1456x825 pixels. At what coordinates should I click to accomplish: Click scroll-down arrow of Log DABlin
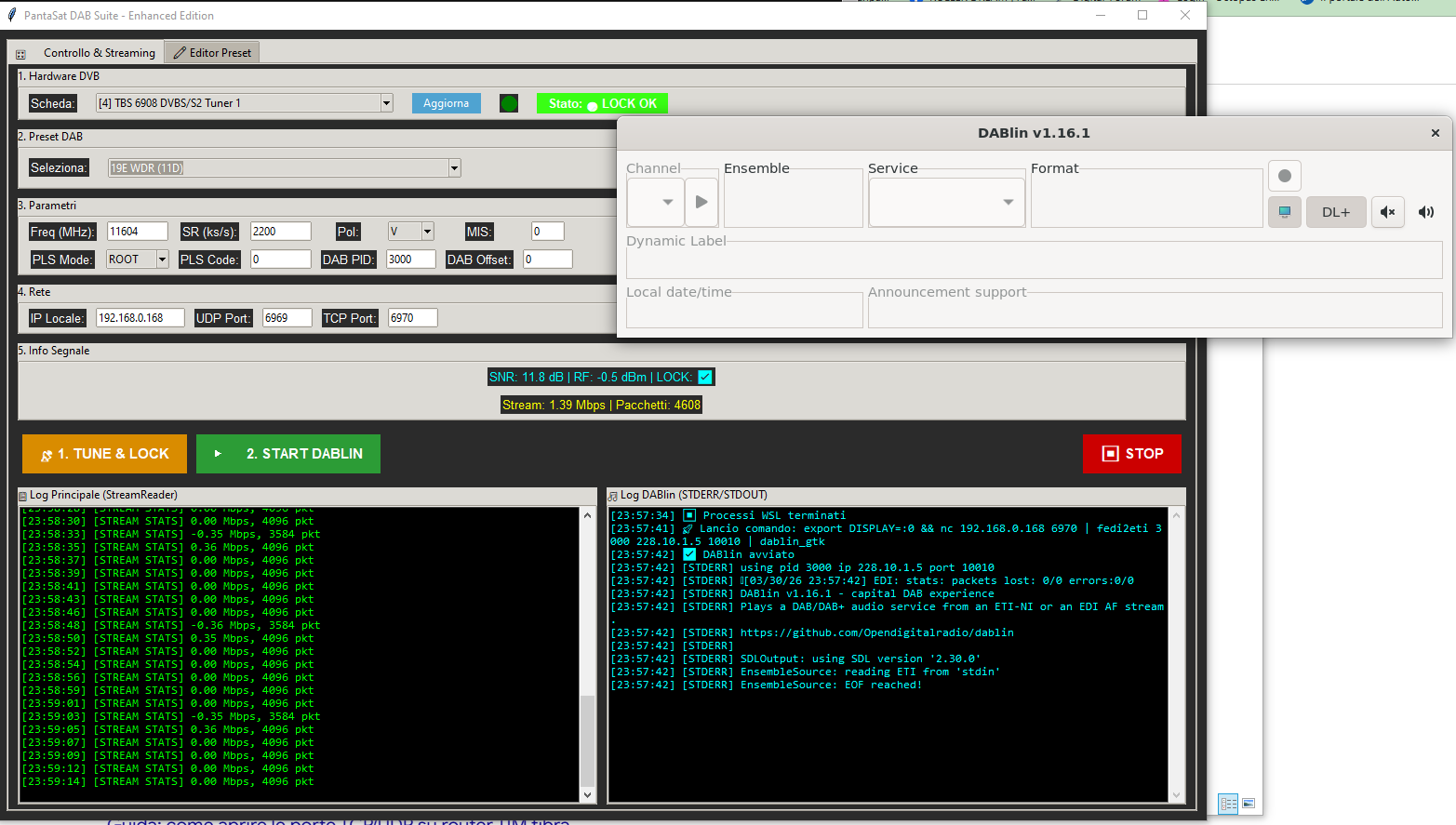[1176, 795]
